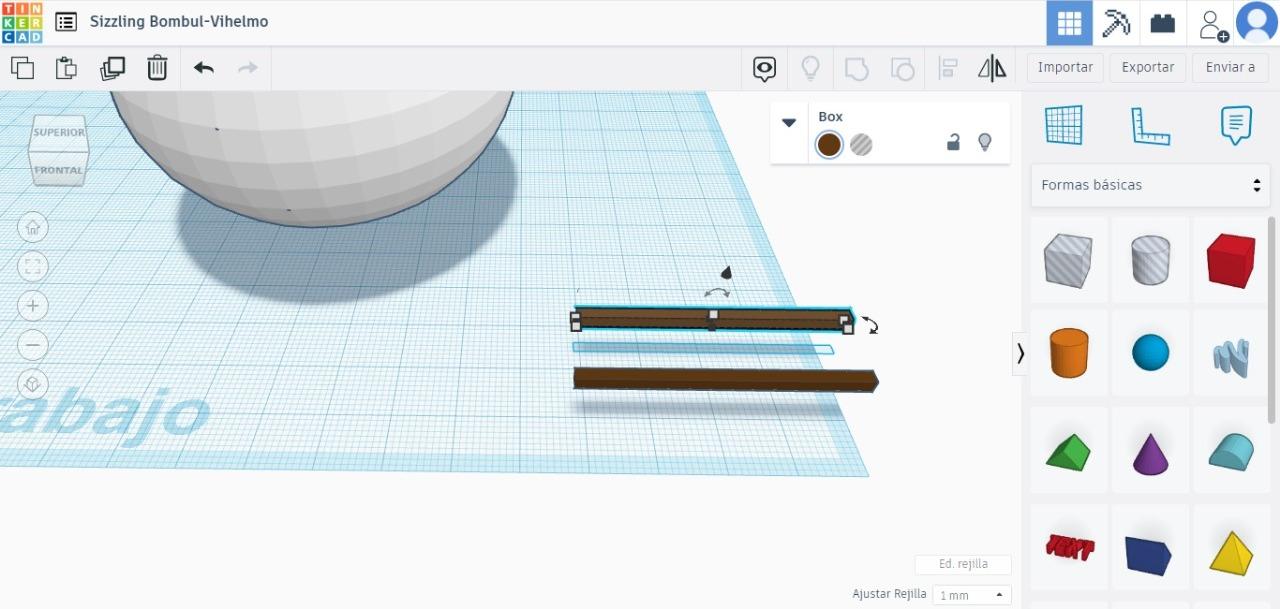Click the SUPERIOR face of view cube
The image size is (1280, 609).
pyautogui.click(x=59, y=132)
